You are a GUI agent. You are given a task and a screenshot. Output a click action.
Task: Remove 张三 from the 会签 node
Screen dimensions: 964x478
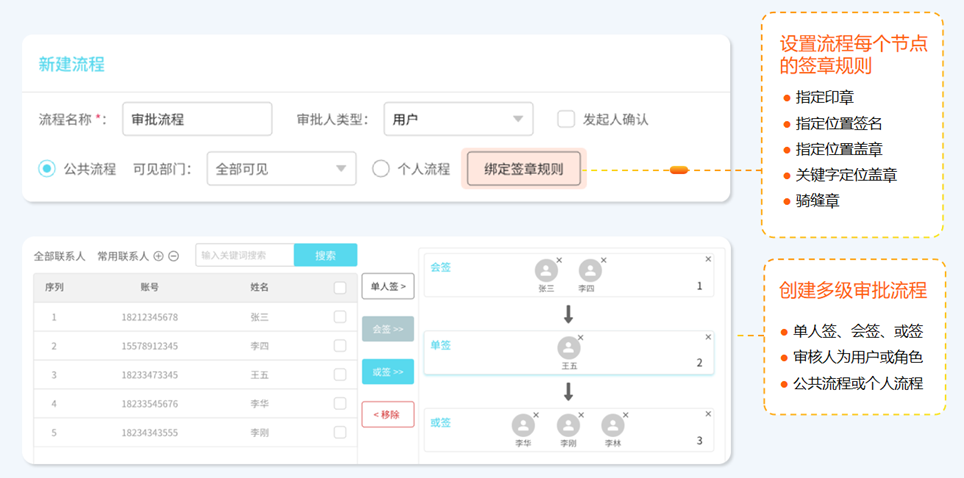pyautogui.click(x=559, y=260)
